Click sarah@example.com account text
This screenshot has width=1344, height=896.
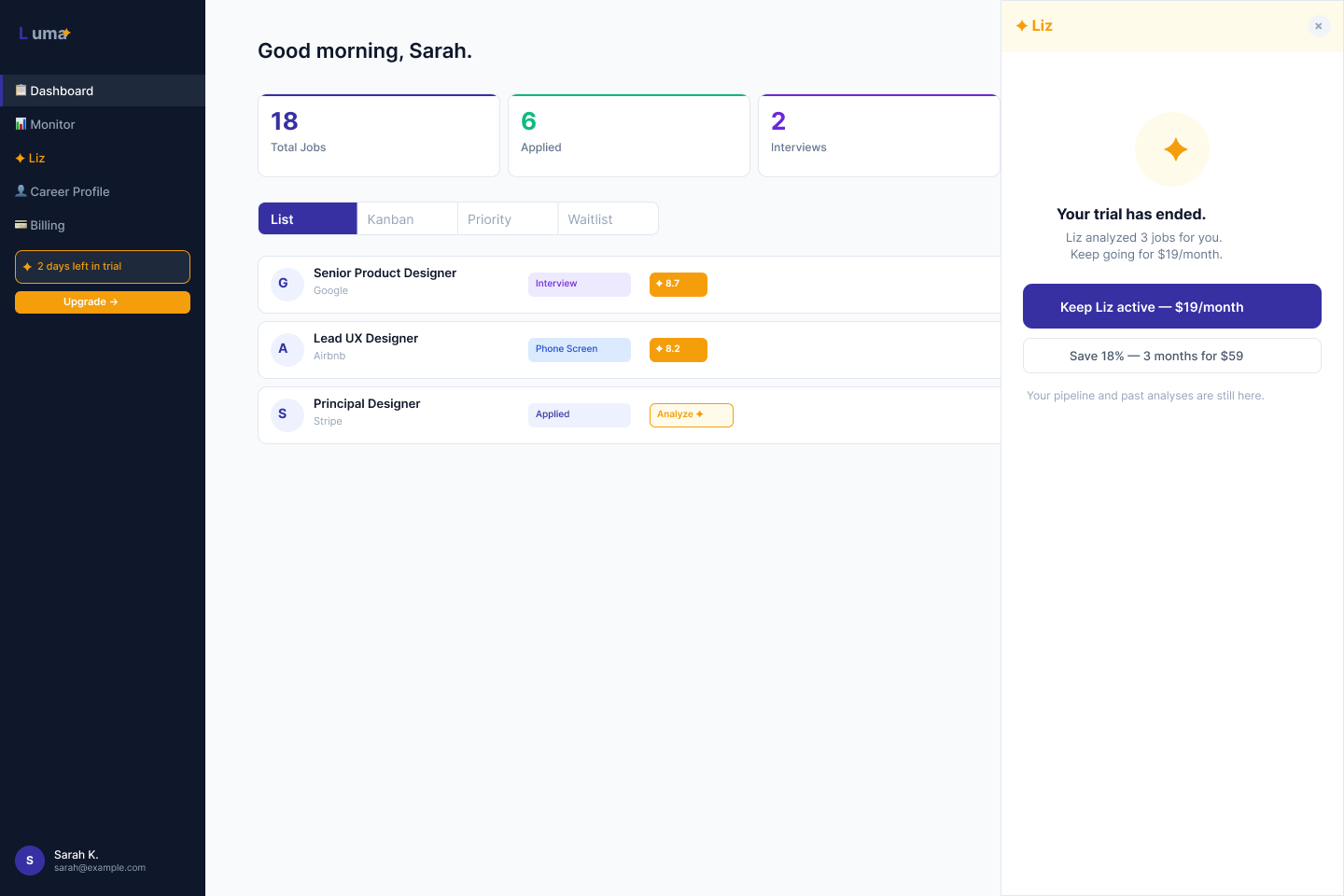coord(100,868)
